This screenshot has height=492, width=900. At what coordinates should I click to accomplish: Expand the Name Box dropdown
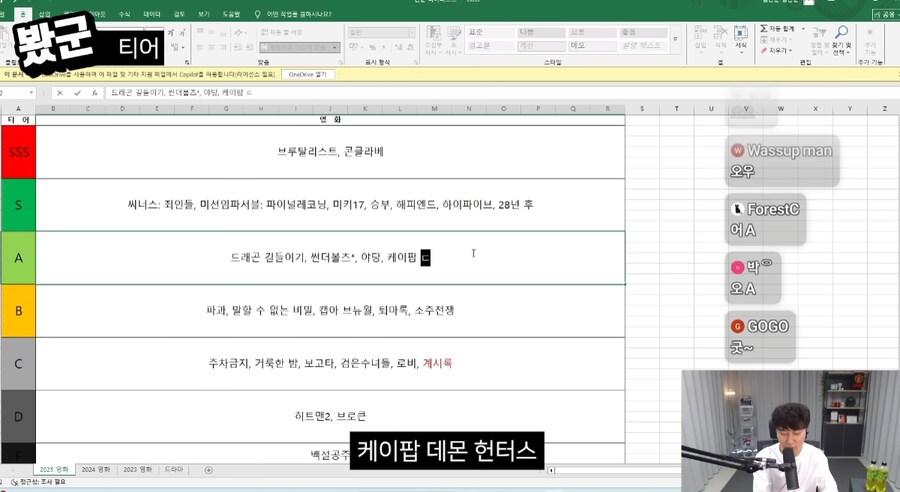31,92
